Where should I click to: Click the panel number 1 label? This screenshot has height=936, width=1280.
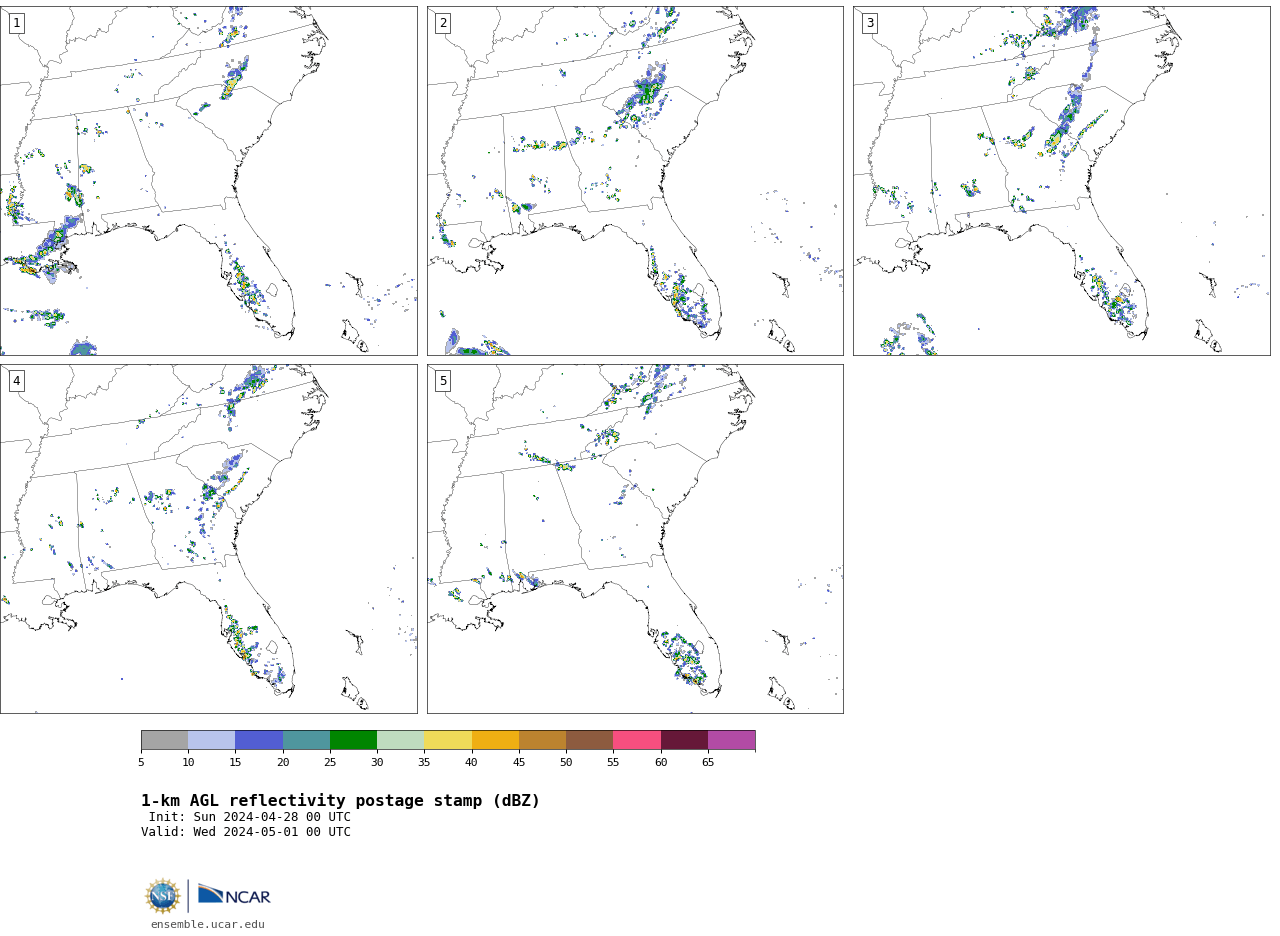coord(16,23)
